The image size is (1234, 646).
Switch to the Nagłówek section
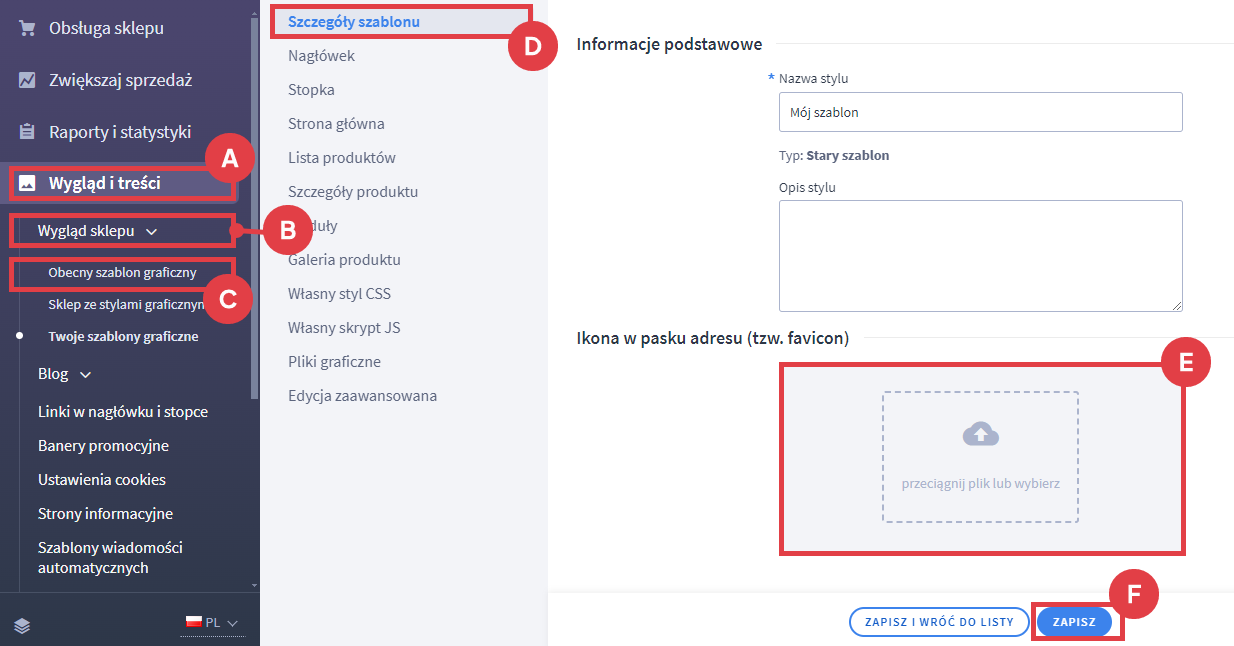321,56
